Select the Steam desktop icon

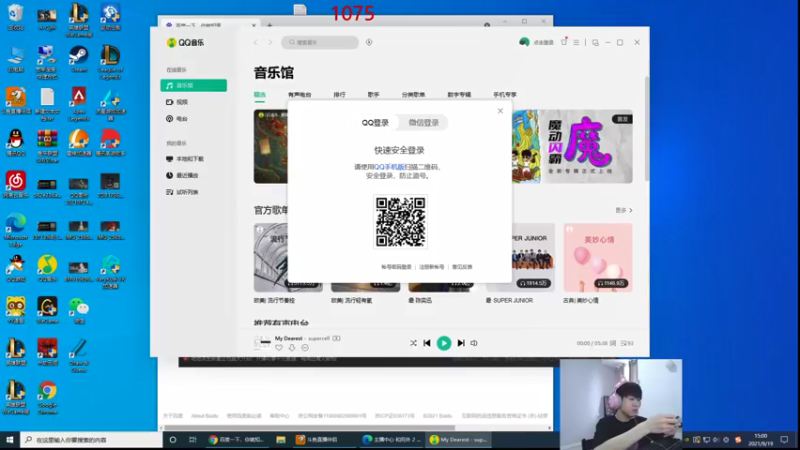point(79,59)
